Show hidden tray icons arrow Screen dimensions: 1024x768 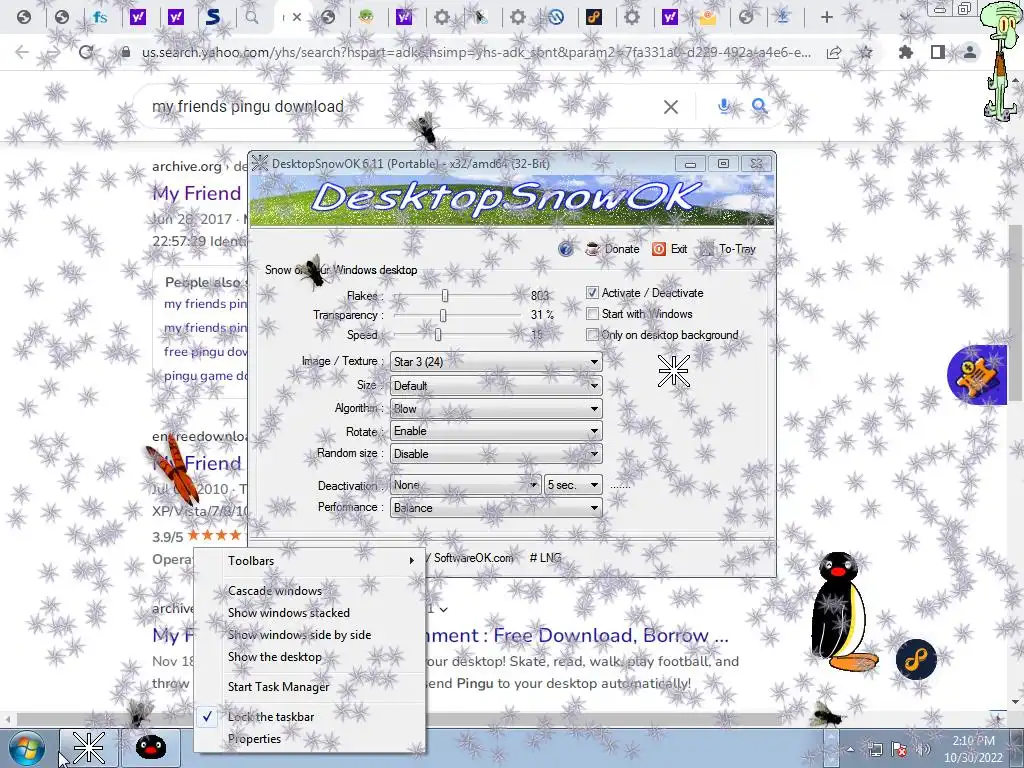tap(850, 750)
